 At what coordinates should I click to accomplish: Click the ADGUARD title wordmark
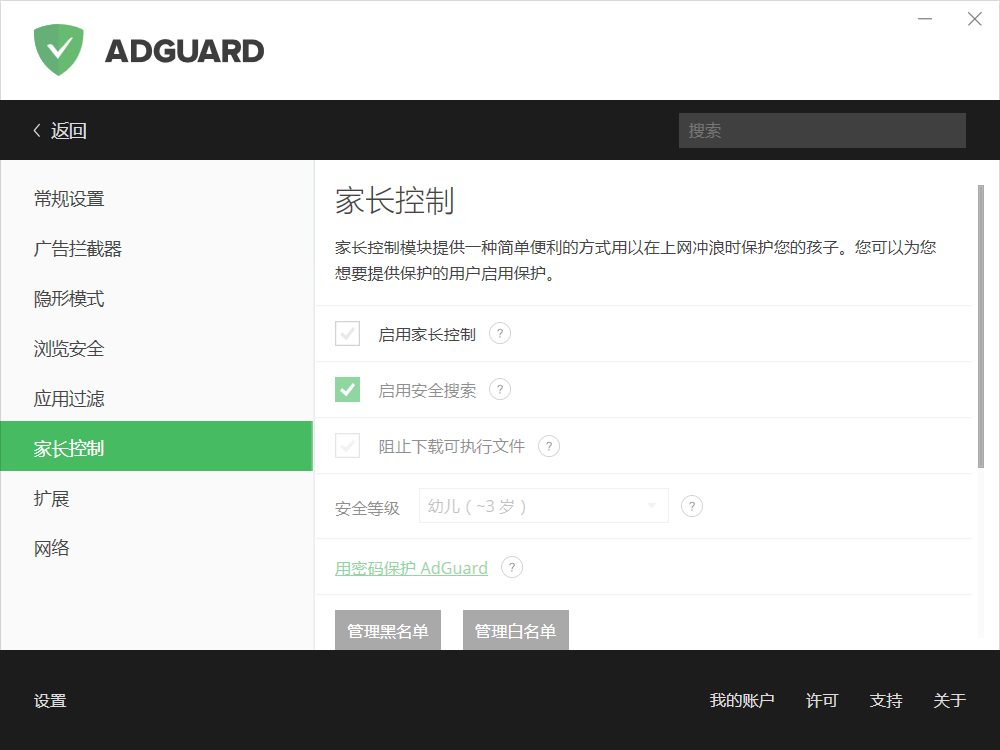(x=184, y=51)
